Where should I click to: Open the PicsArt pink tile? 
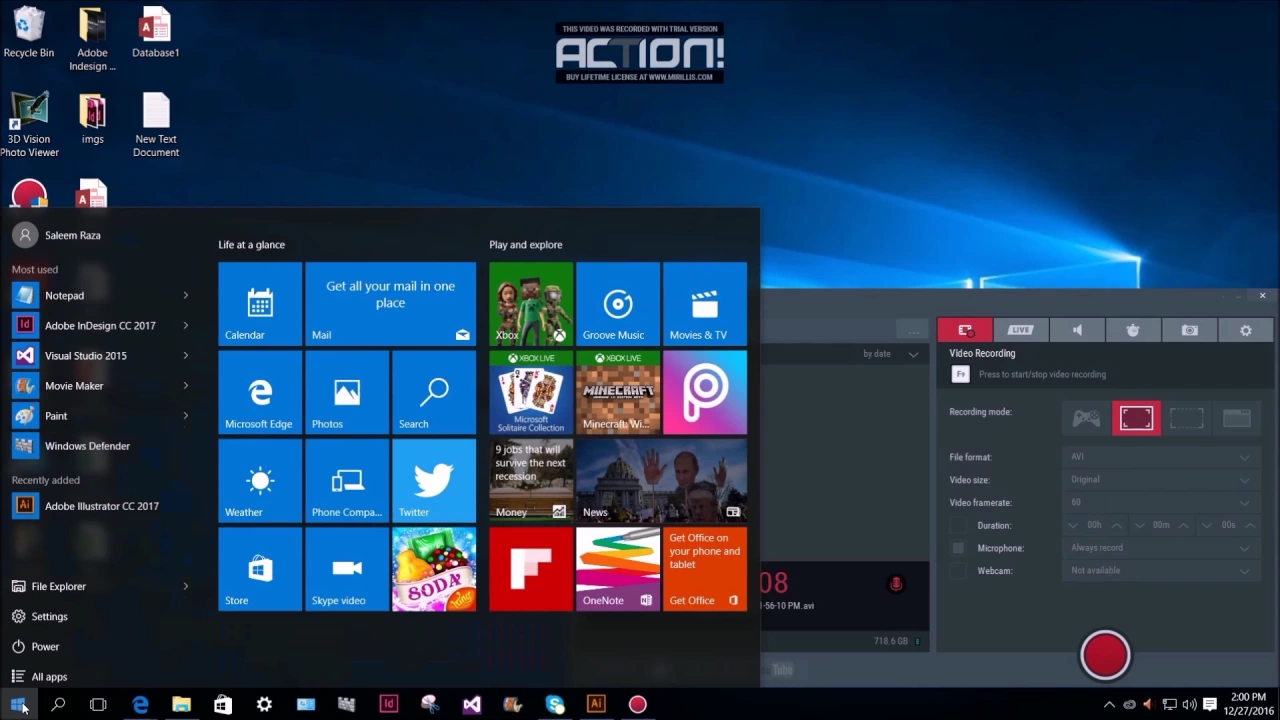pyautogui.click(x=705, y=392)
